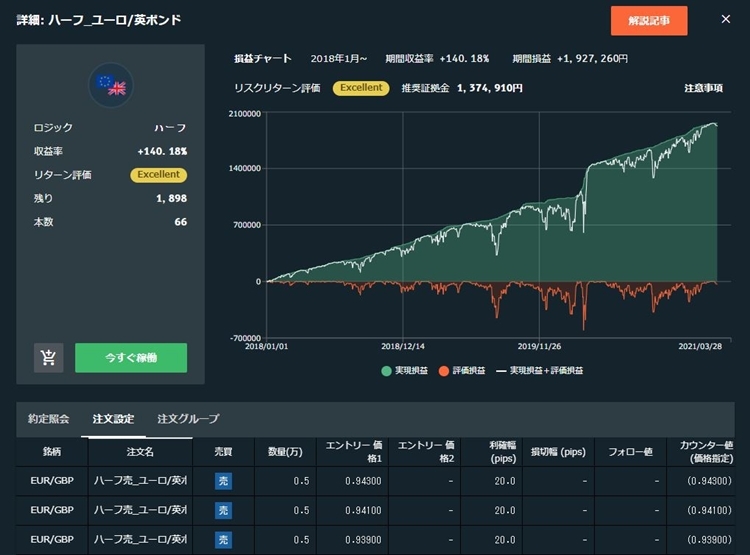Toggle 評価損益 legend orange dot

click(444, 371)
